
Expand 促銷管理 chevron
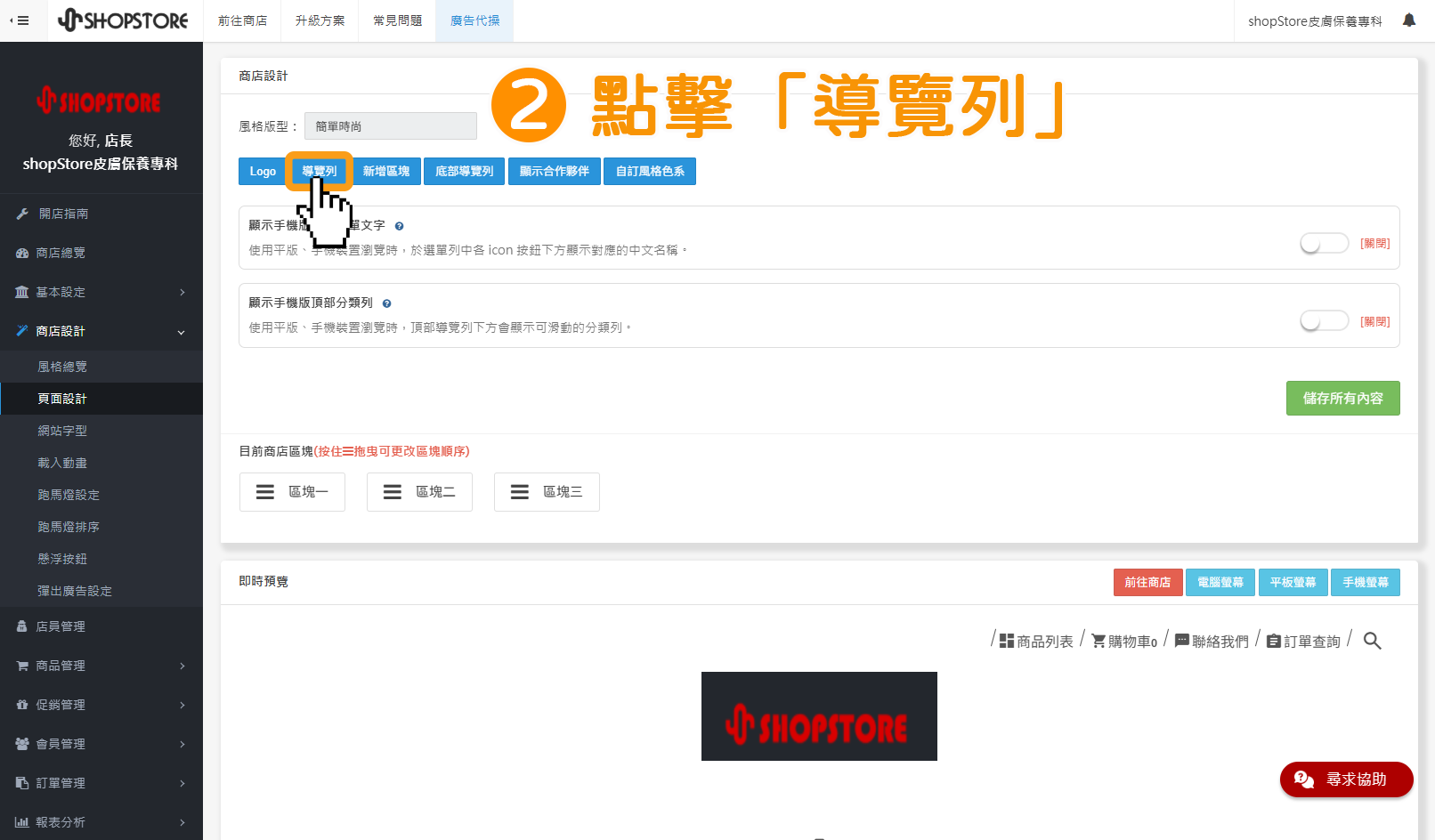coord(182,705)
